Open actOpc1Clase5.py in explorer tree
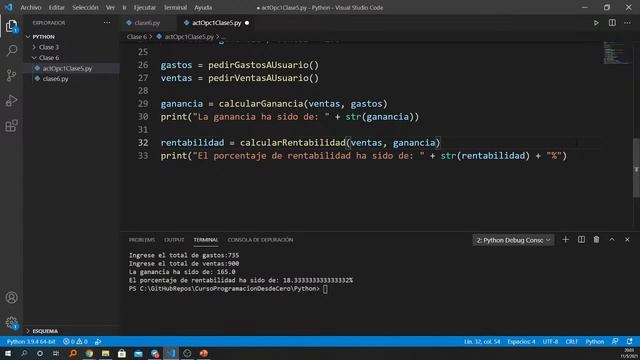The height and width of the screenshot is (360, 640). click(x=67, y=69)
